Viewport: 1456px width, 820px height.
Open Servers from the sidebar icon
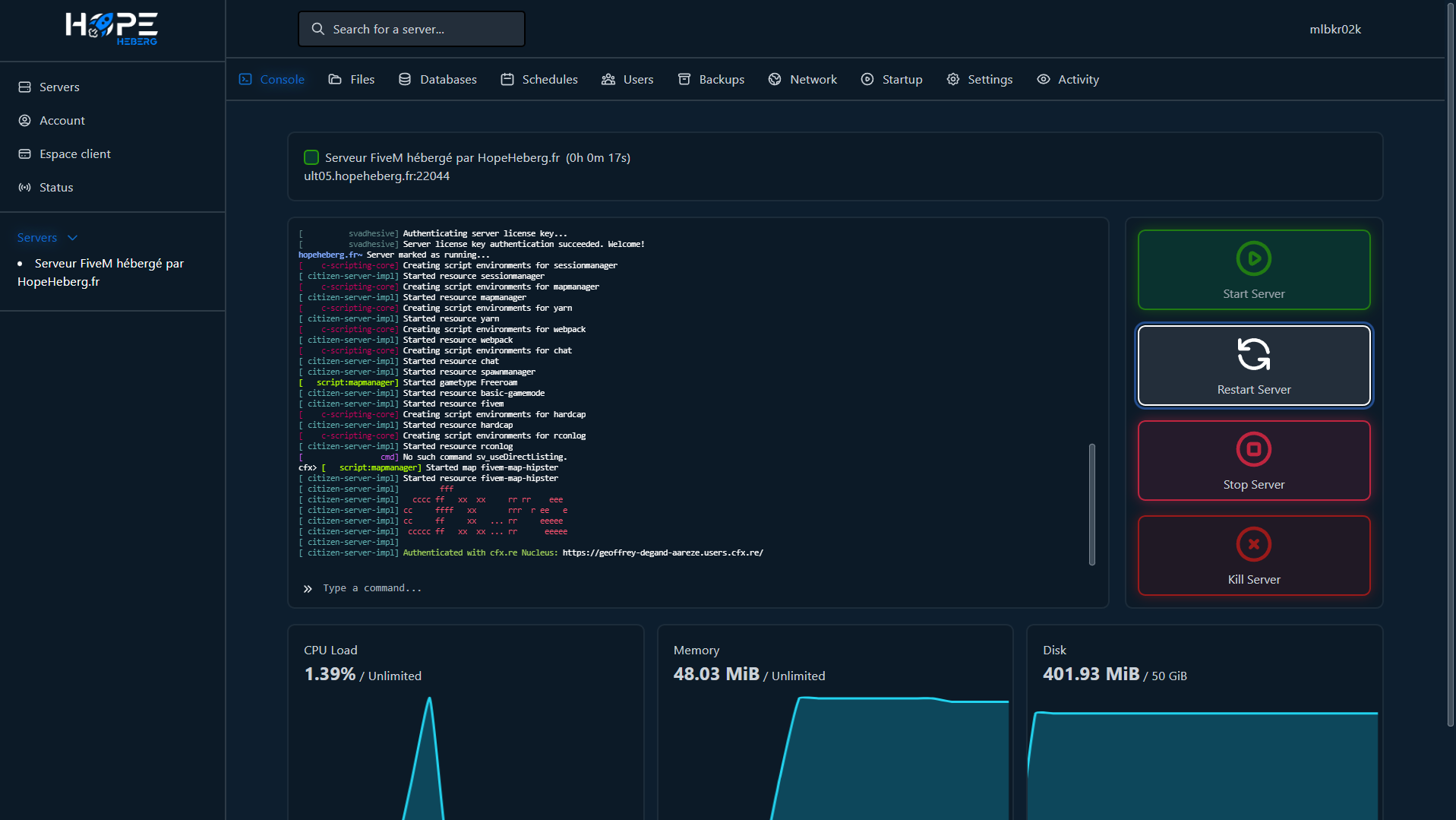[x=24, y=87]
